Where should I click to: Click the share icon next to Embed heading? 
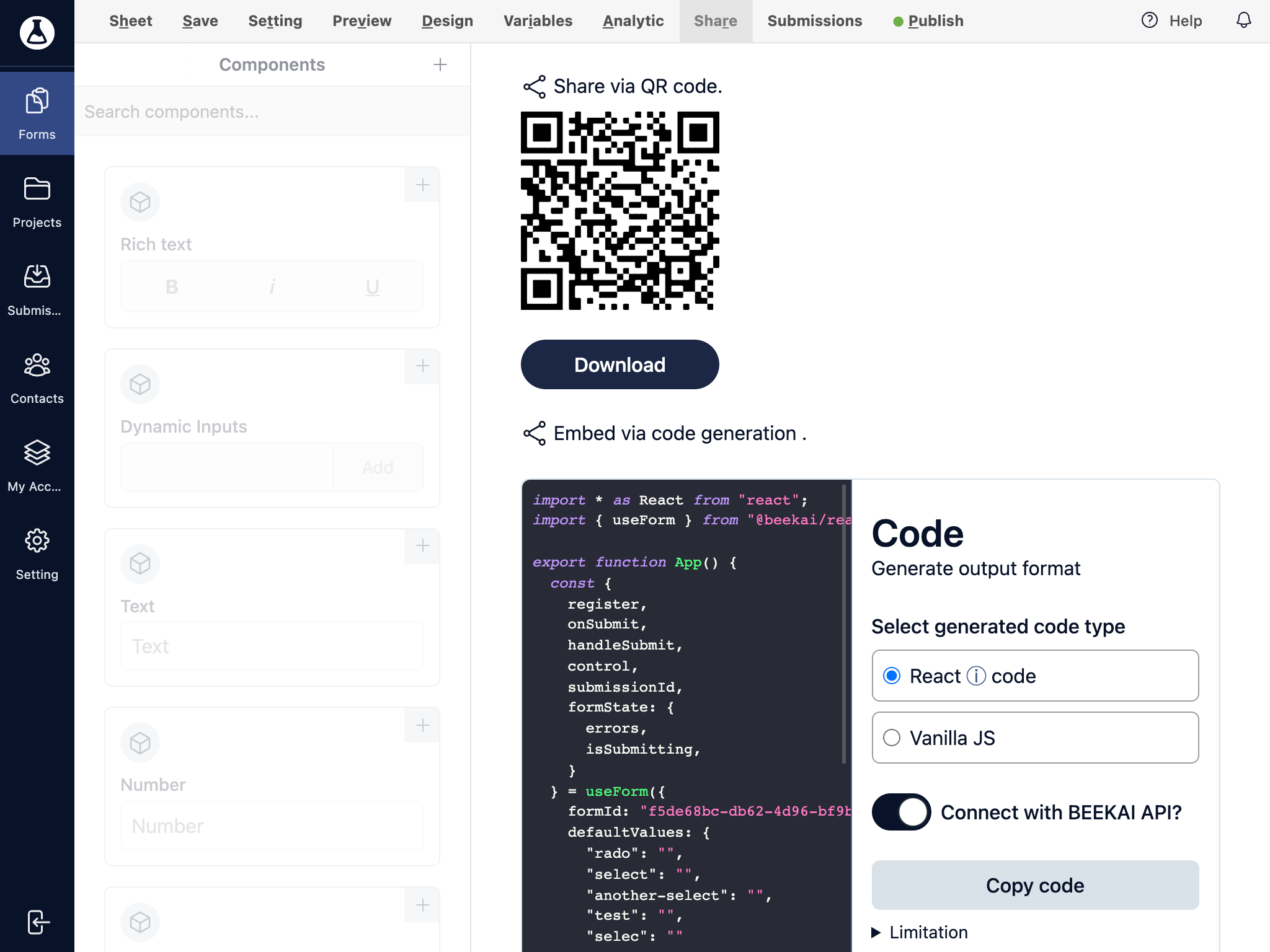pos(535,433)
